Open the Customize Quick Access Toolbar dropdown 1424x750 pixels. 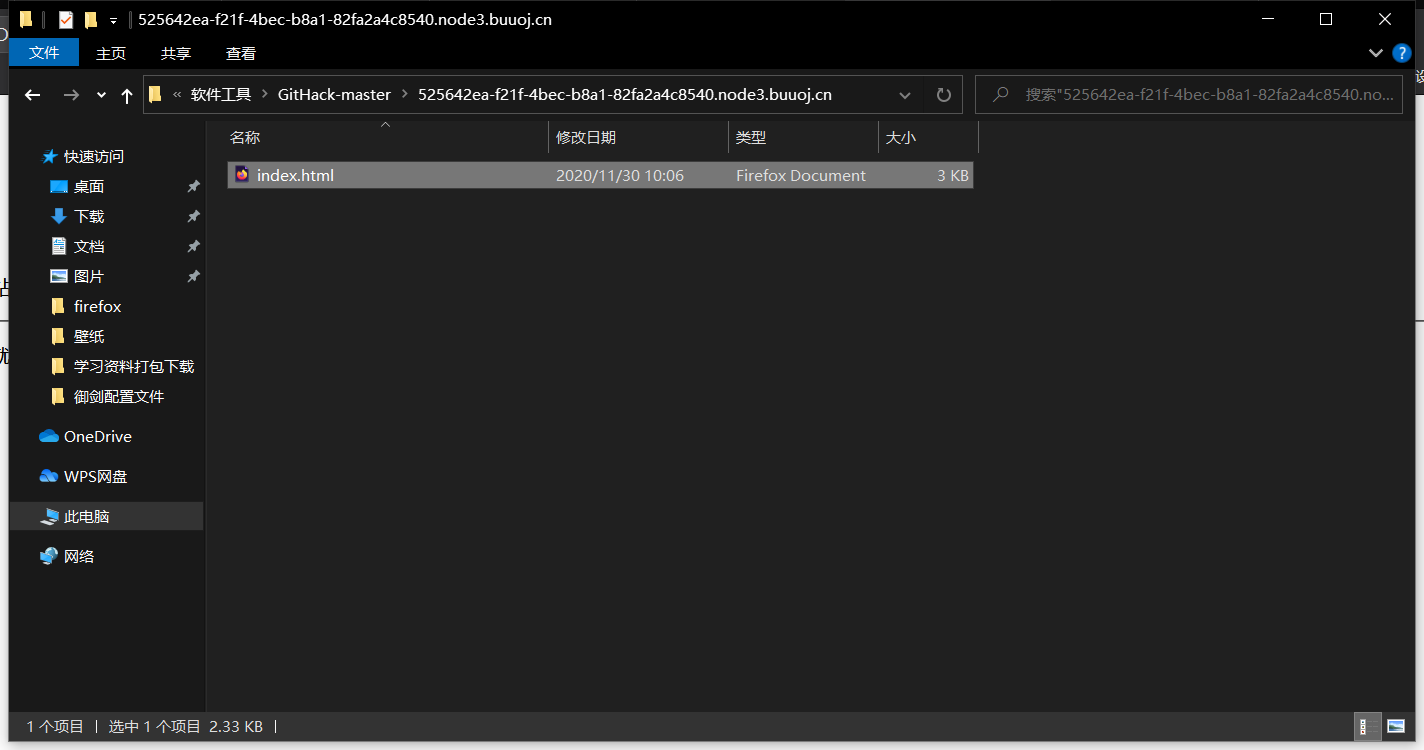[x=113, y=20]
